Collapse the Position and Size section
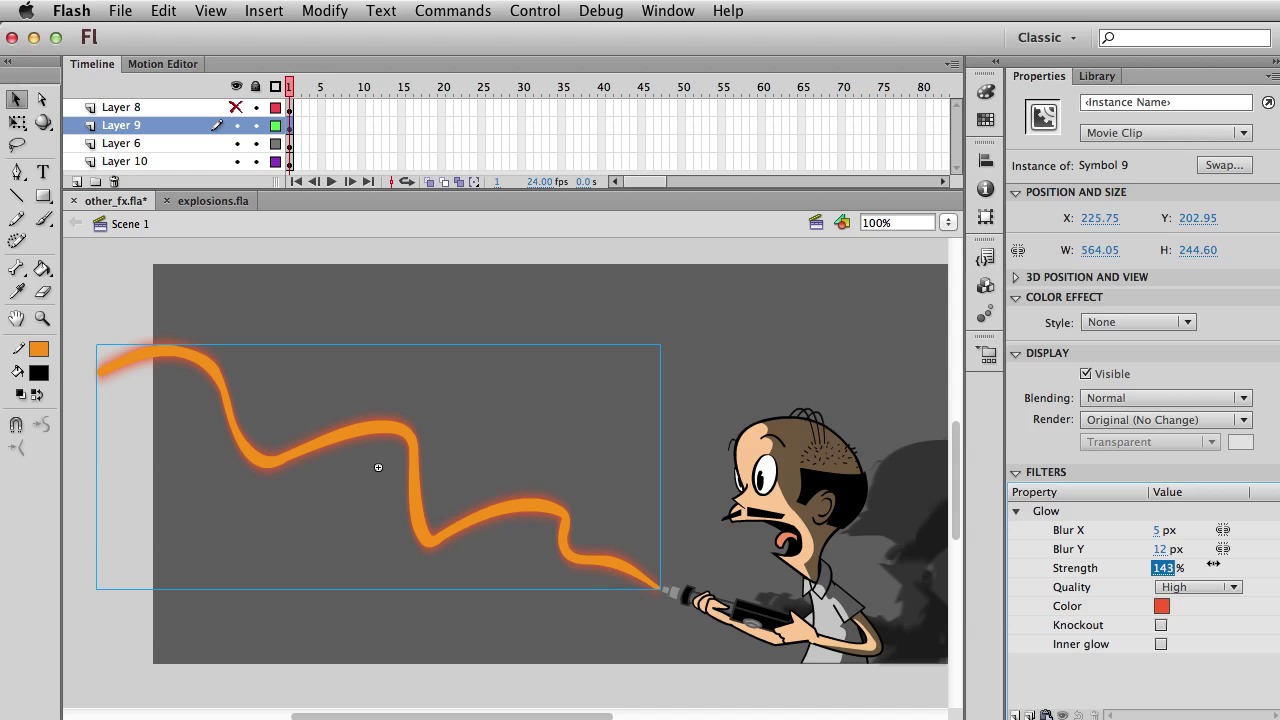This screenshot has width=1280, height=720. [1016, 192]
